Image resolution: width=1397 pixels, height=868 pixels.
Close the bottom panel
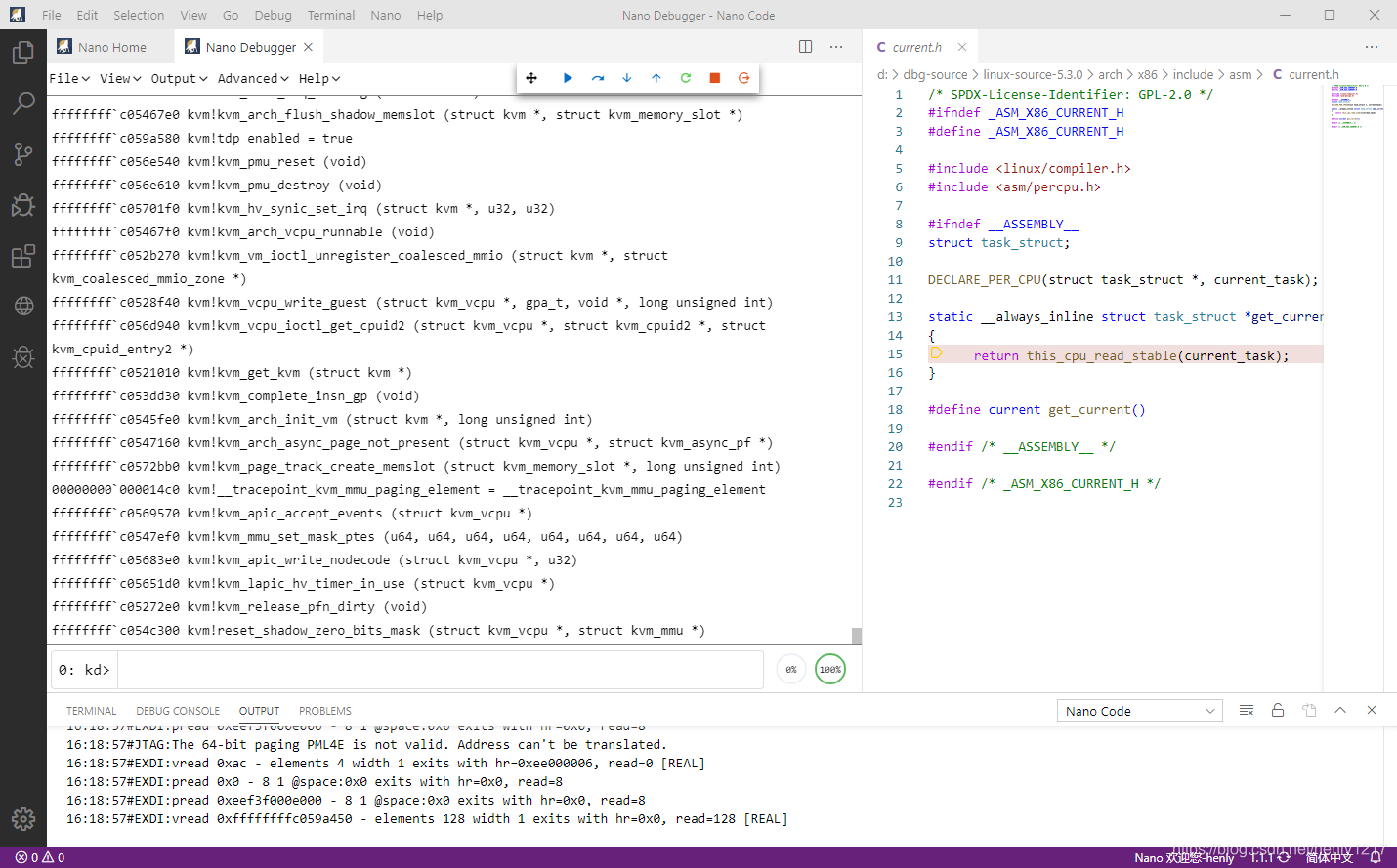[1372, 710]
